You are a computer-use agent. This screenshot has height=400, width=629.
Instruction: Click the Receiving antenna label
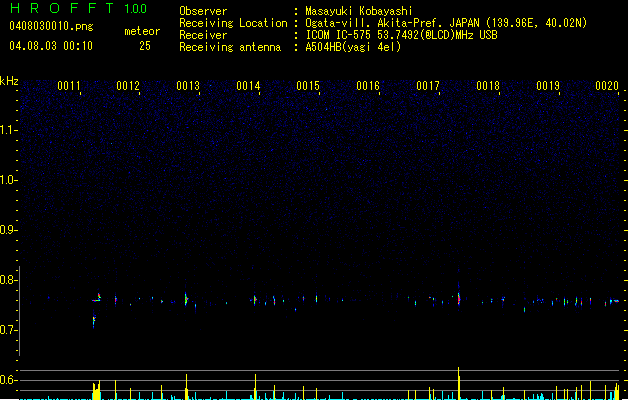click(x=230, y=47)
